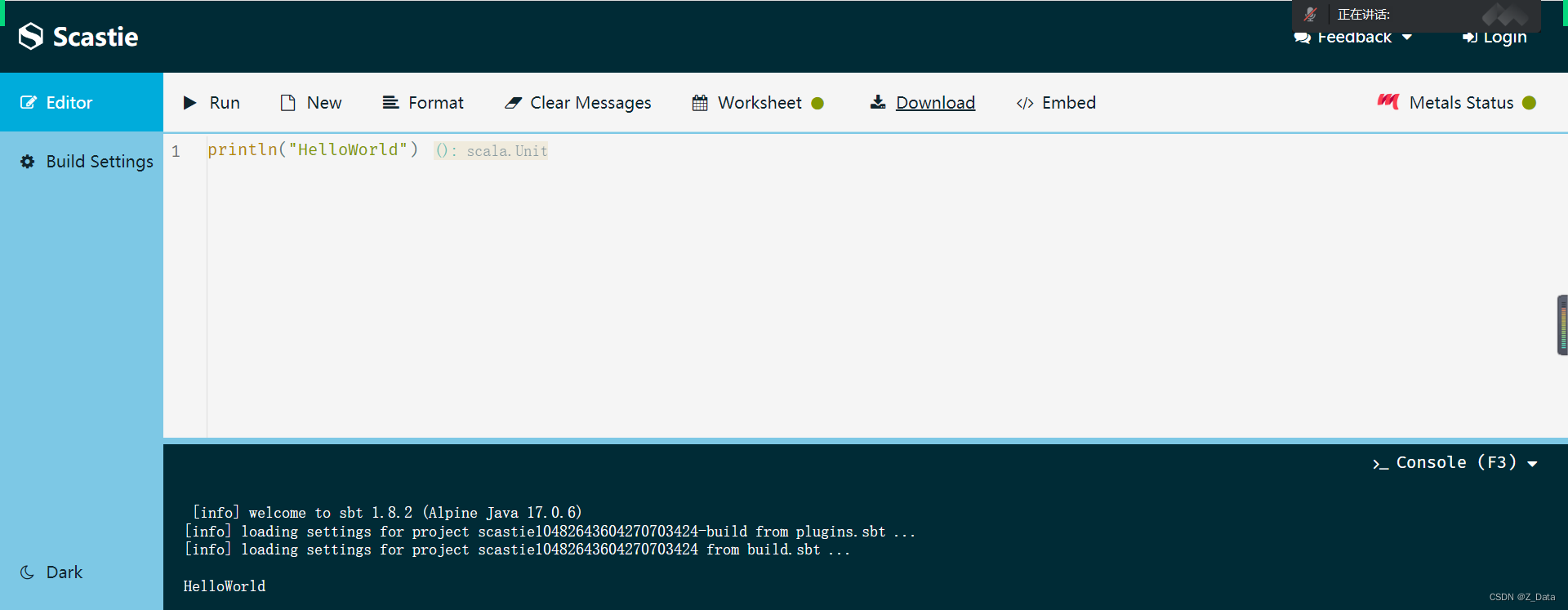Click the "正在讲话:" overlay text
The width and height of the screenshot is (1568, 610).
tap(1363, 15)
